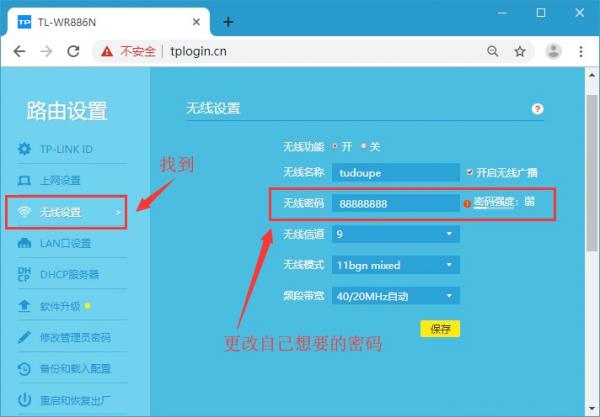Expand the 频段带宽 dropdown
This screenshot has width=600, height=417.
tap(396, 296)
